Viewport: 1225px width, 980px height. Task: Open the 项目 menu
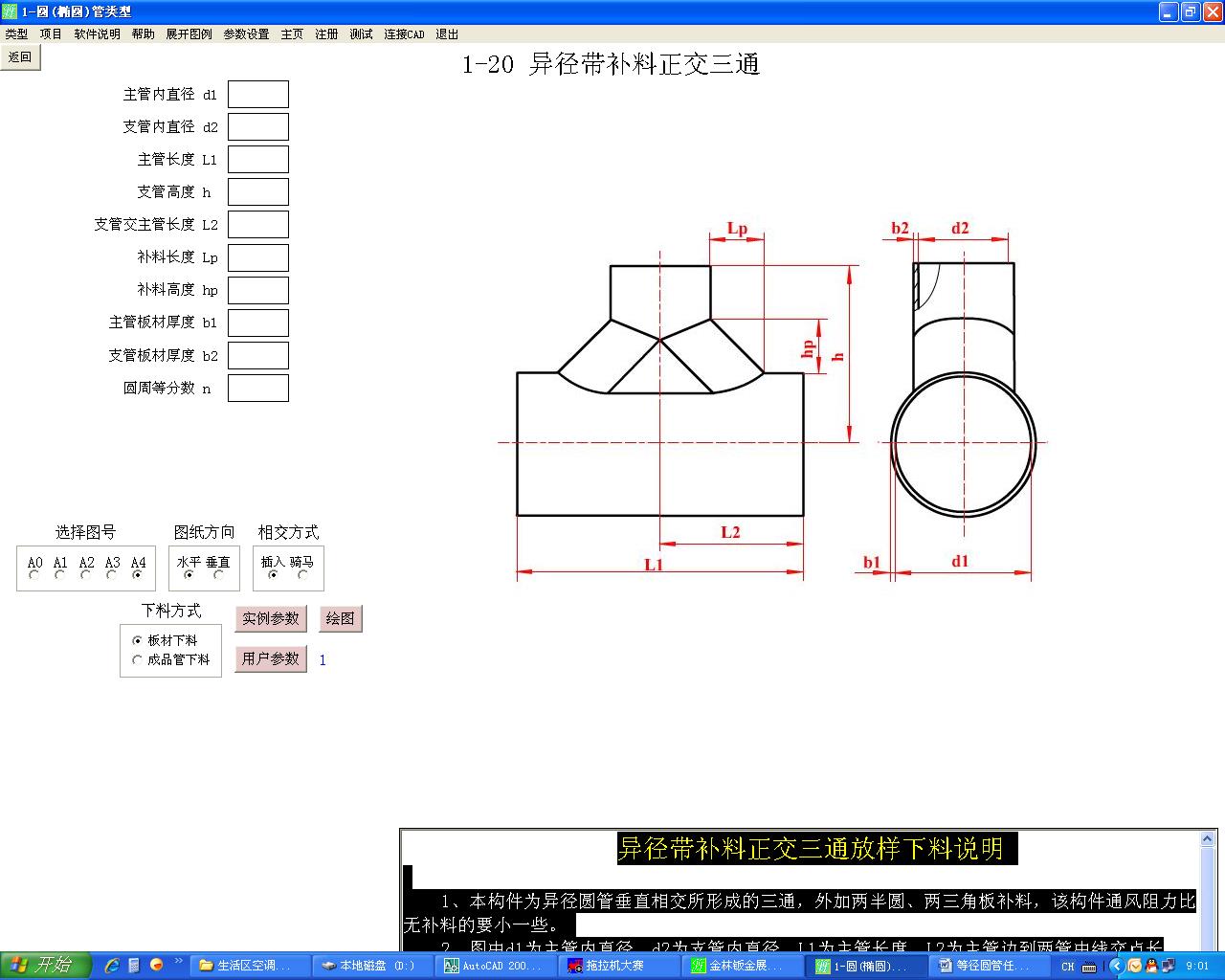click(51, 33)
